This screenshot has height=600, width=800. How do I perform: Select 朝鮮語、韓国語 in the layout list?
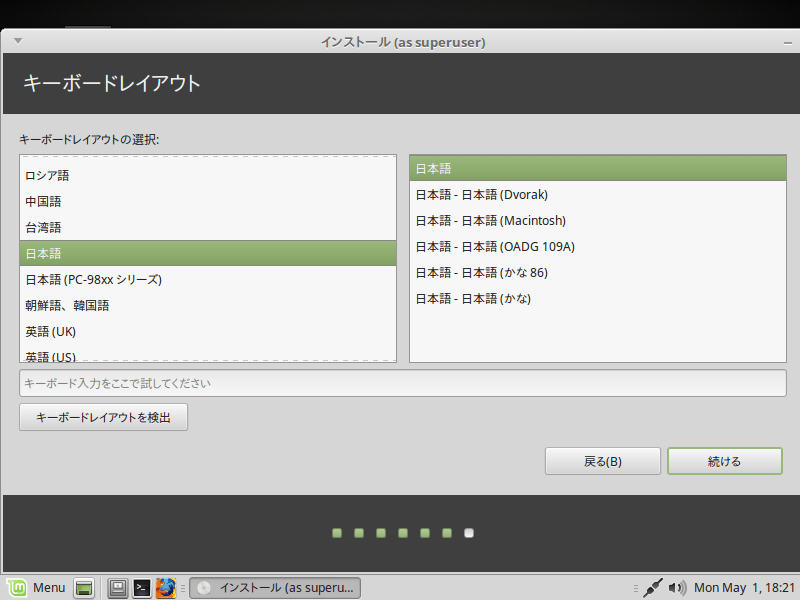point(208,306)
